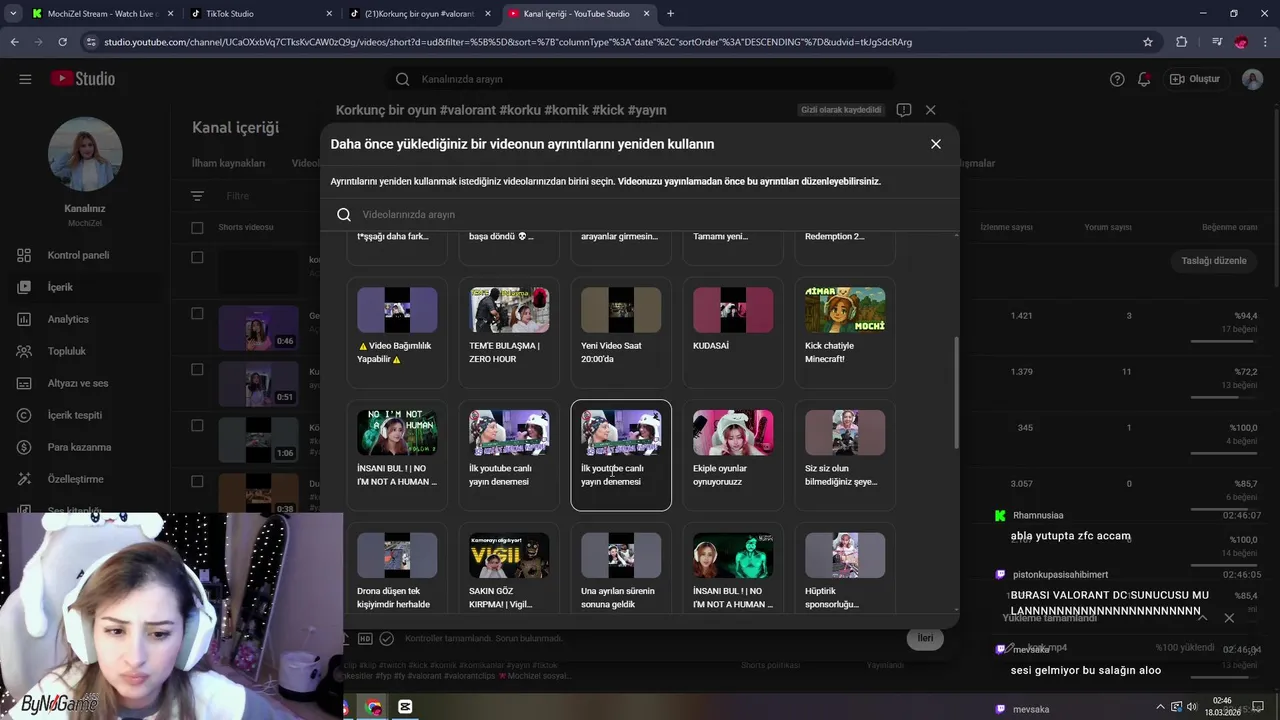Image resolution: width=1280 pixels, height=720 pixels.
Task: Open the Altyazı ve ses sidebar item
Action: click(84, 383)
